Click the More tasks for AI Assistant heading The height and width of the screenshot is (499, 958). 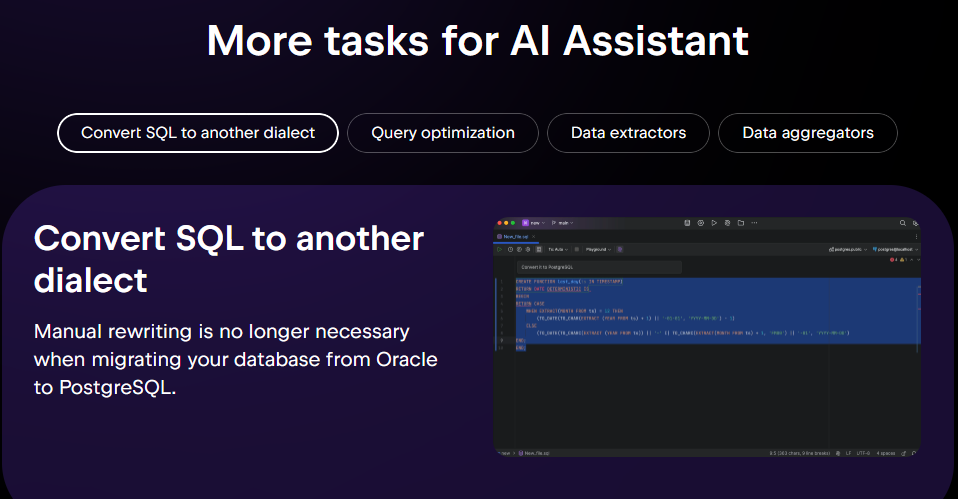tap(478, 41)
